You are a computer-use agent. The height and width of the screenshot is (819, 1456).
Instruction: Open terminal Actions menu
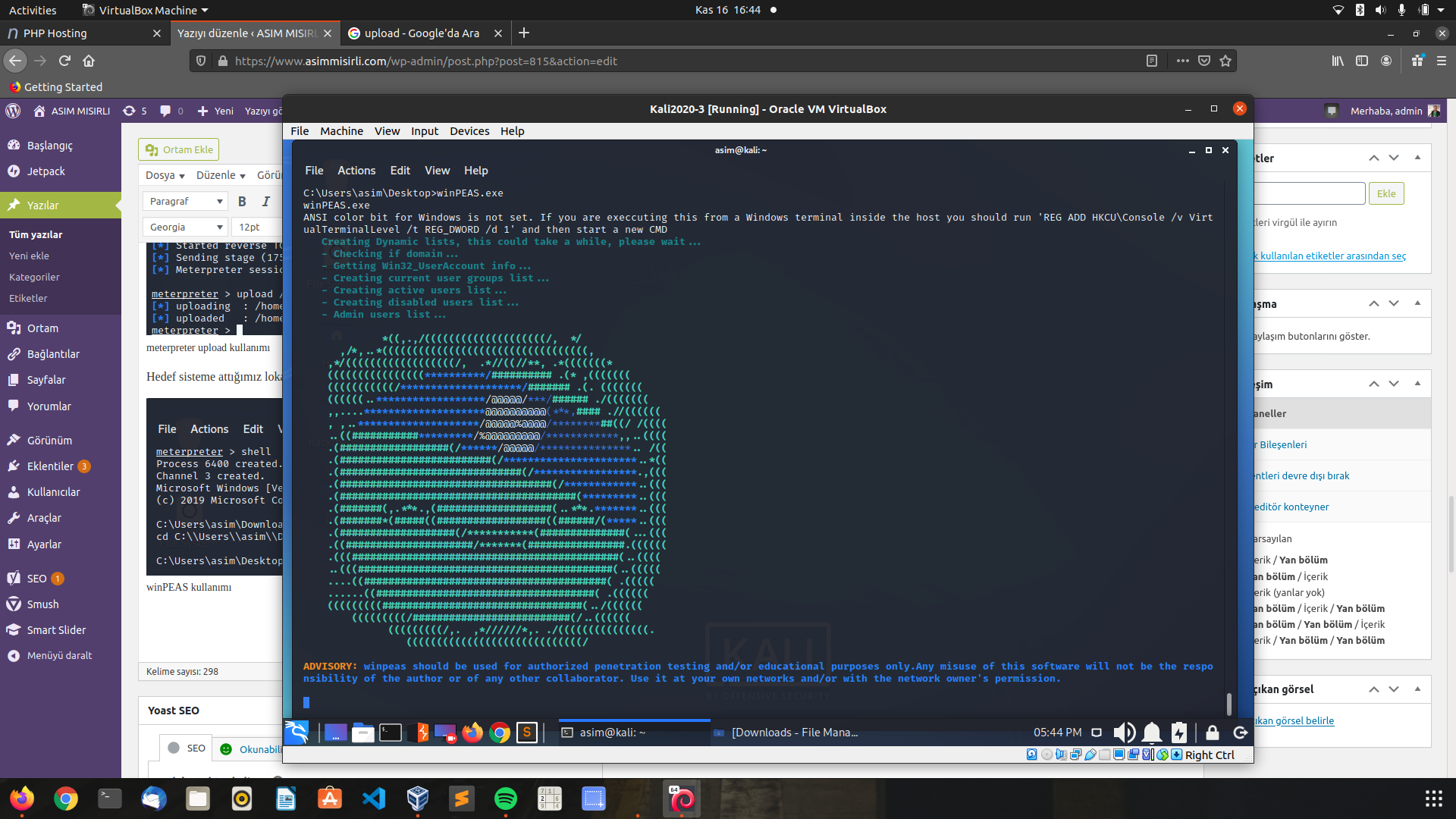point(356,171)
